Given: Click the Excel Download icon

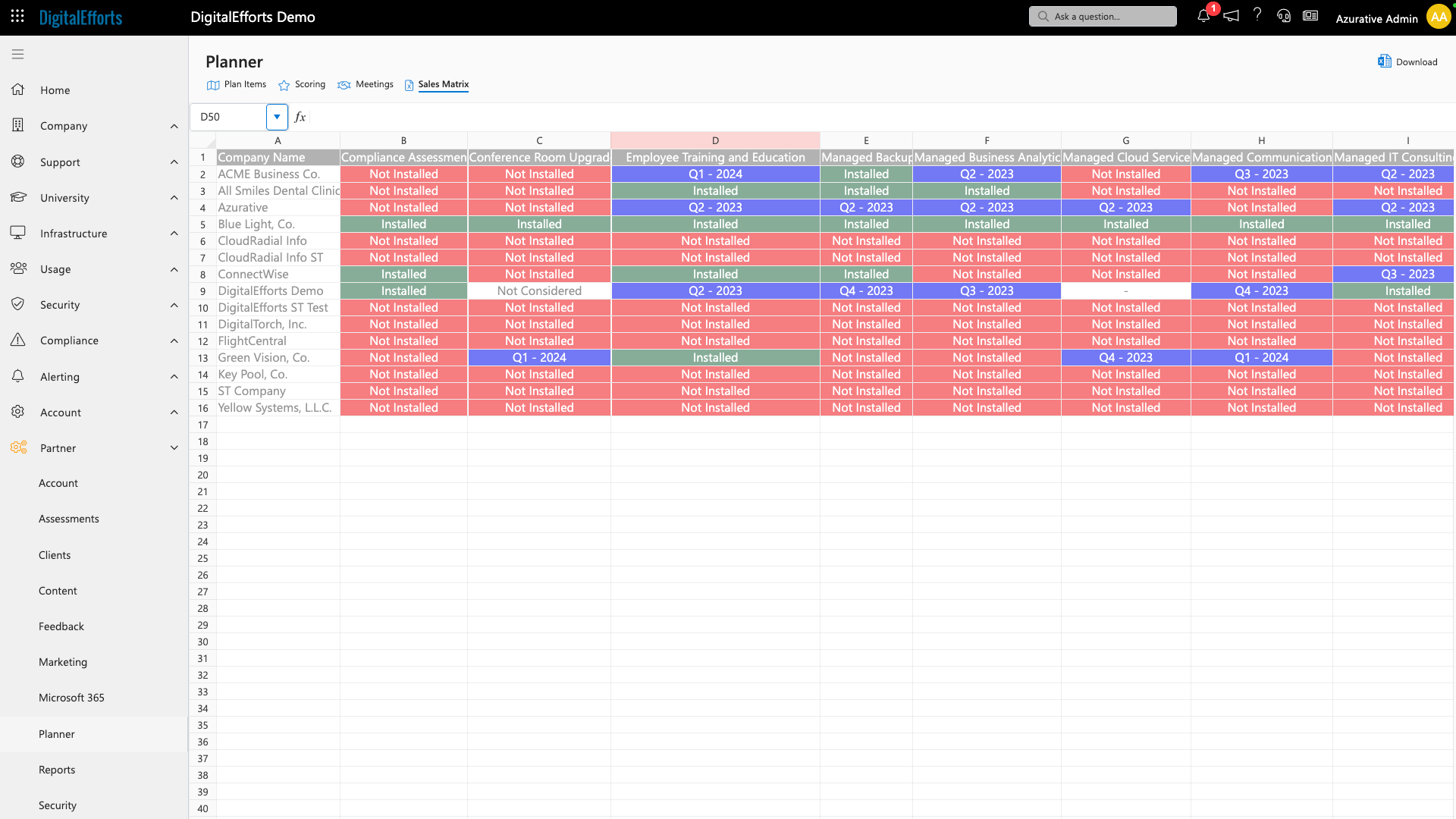Looking at the screenshot, I should pyautogui.click(x=1385, y=61).
